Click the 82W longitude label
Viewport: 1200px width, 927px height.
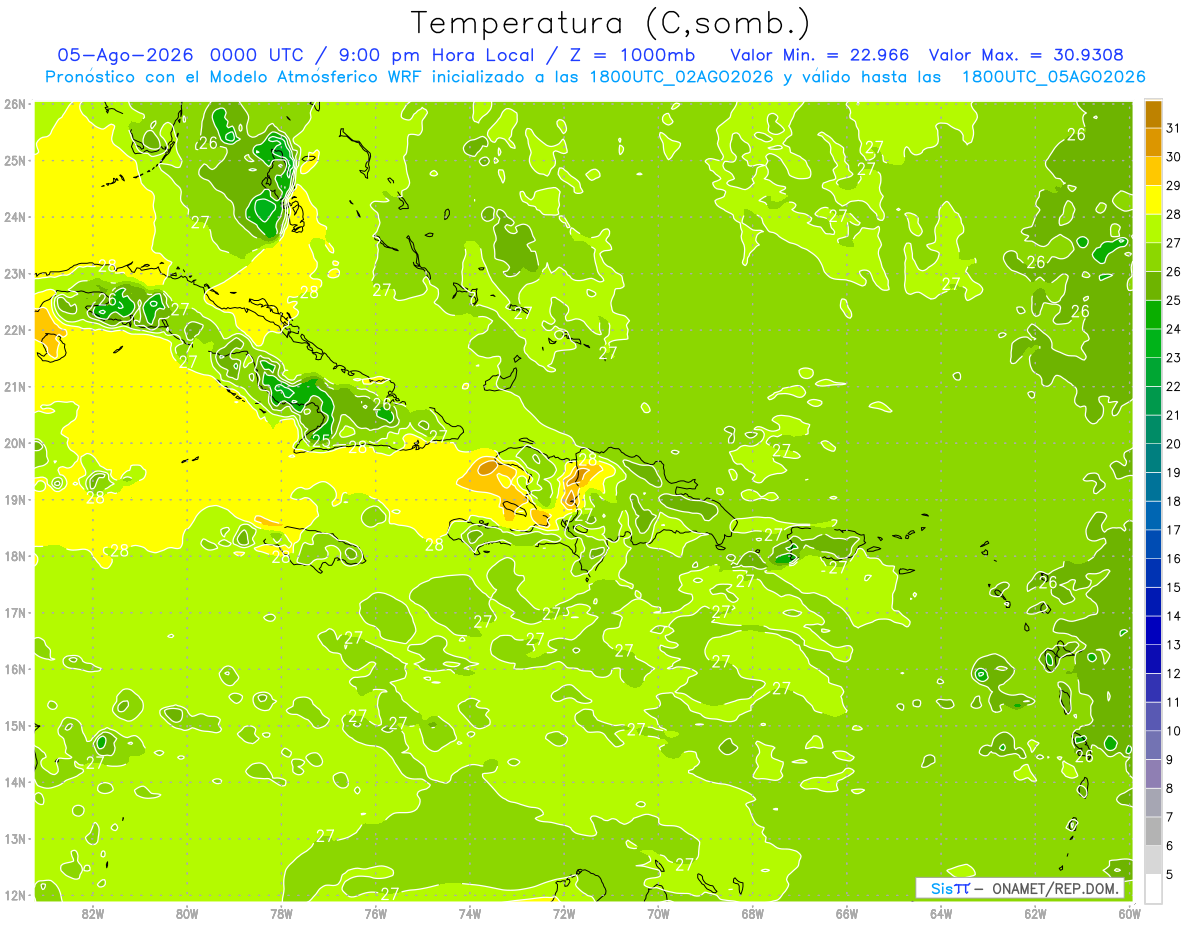coord(93,913)
